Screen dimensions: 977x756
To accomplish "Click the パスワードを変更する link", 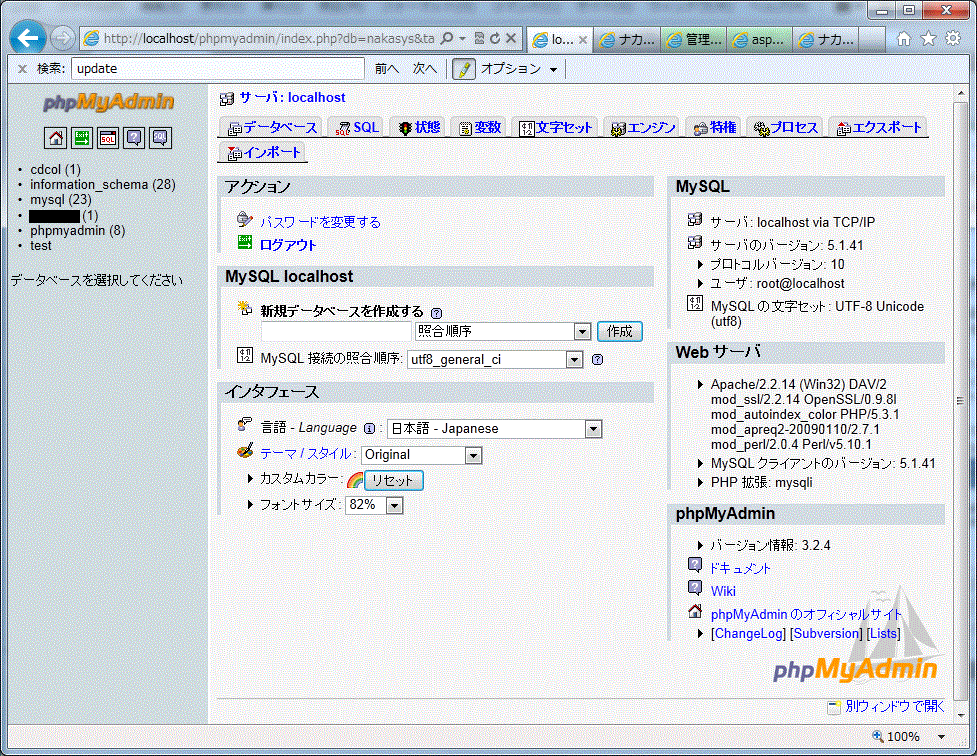I will pyautogui.click(x=320, y=222).
